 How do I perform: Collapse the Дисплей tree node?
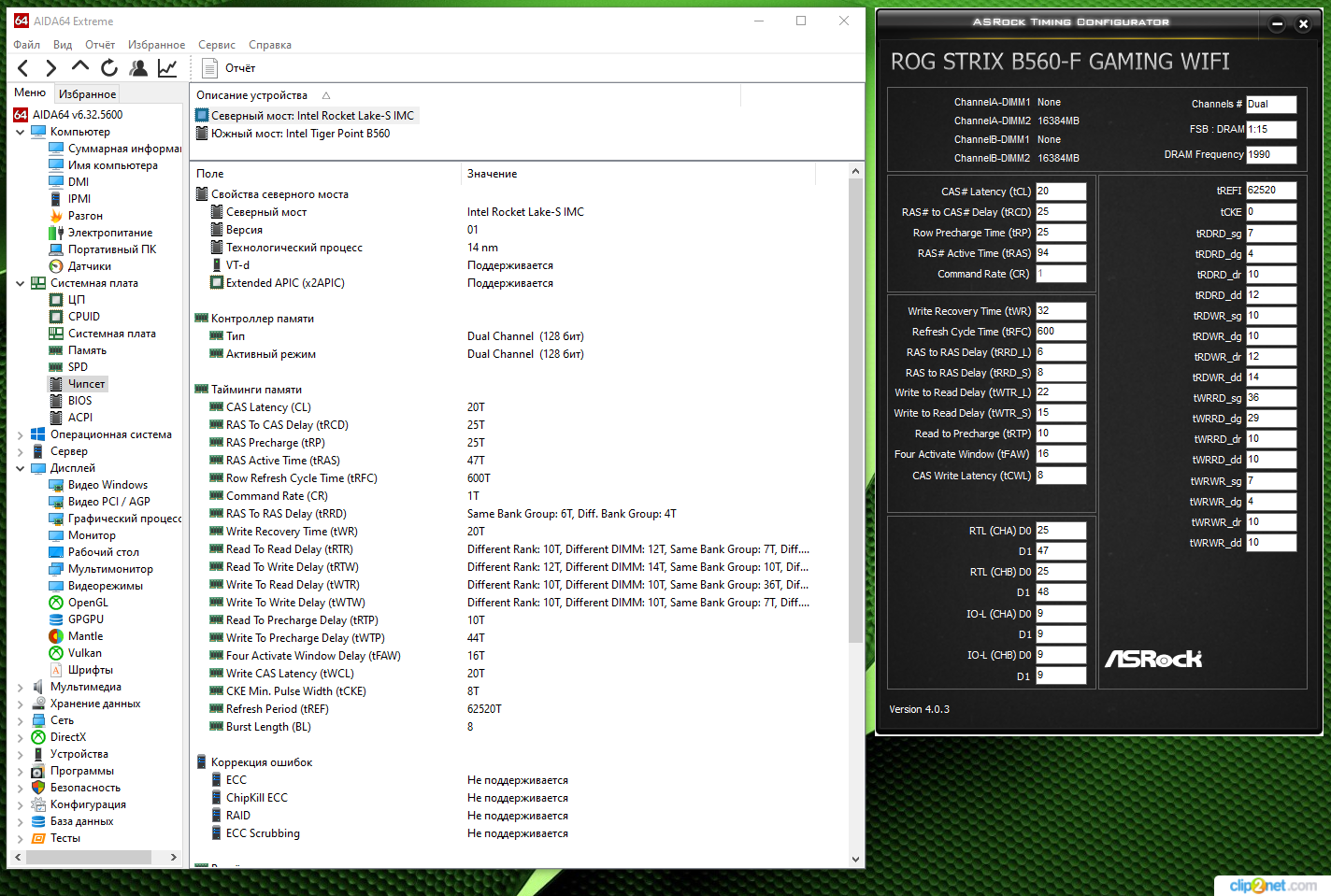pyautogui.click(x=21, y=468)
